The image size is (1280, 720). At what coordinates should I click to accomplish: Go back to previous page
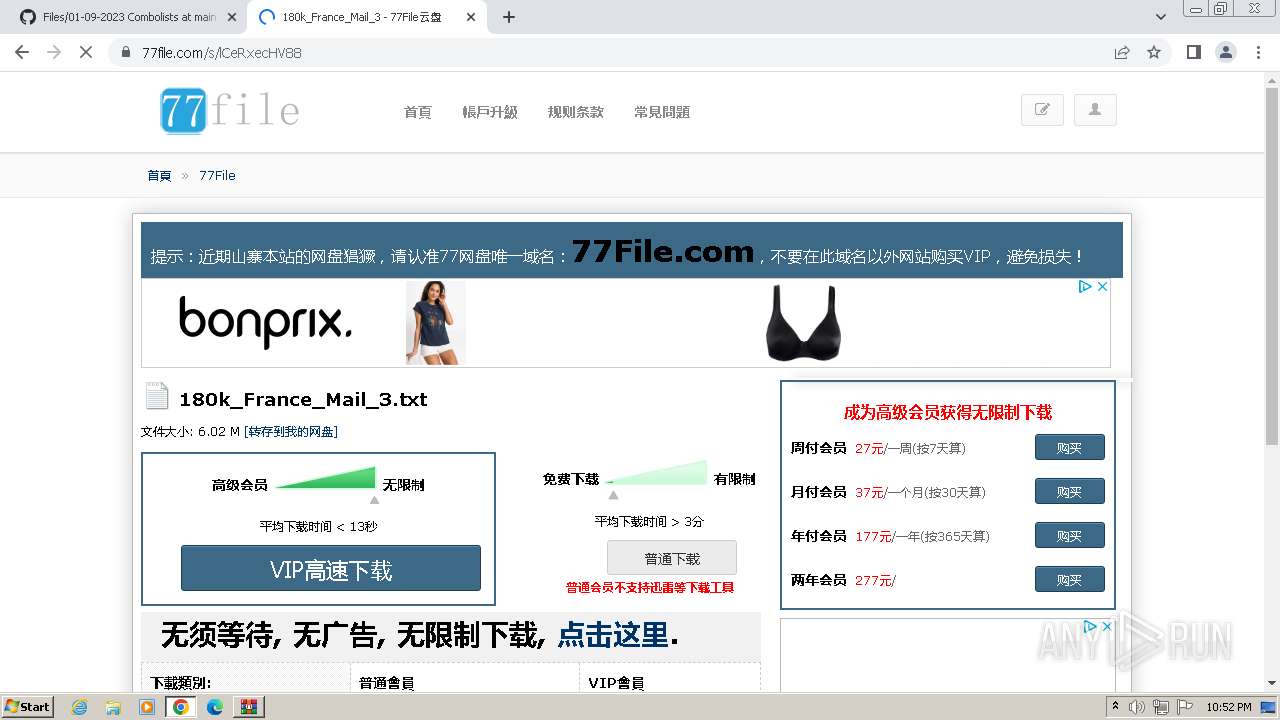[22, 52]
